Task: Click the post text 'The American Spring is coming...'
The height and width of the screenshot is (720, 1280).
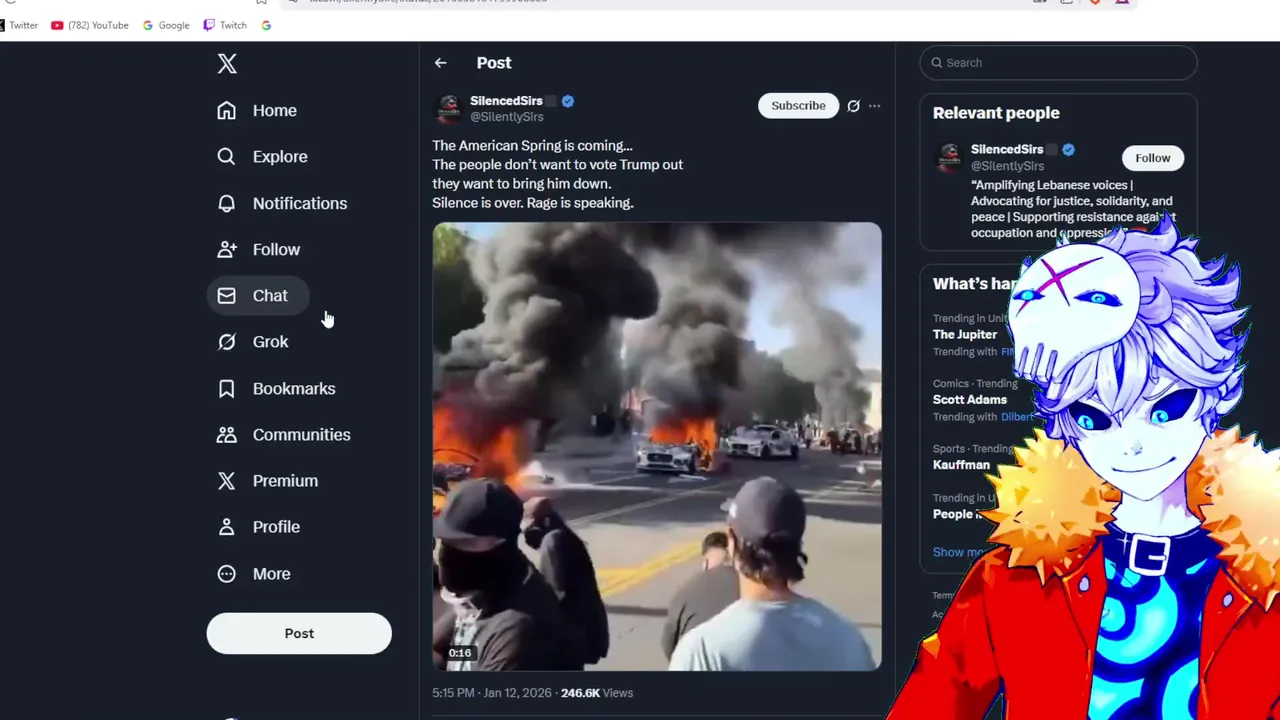Action: (x=532, y=146)
